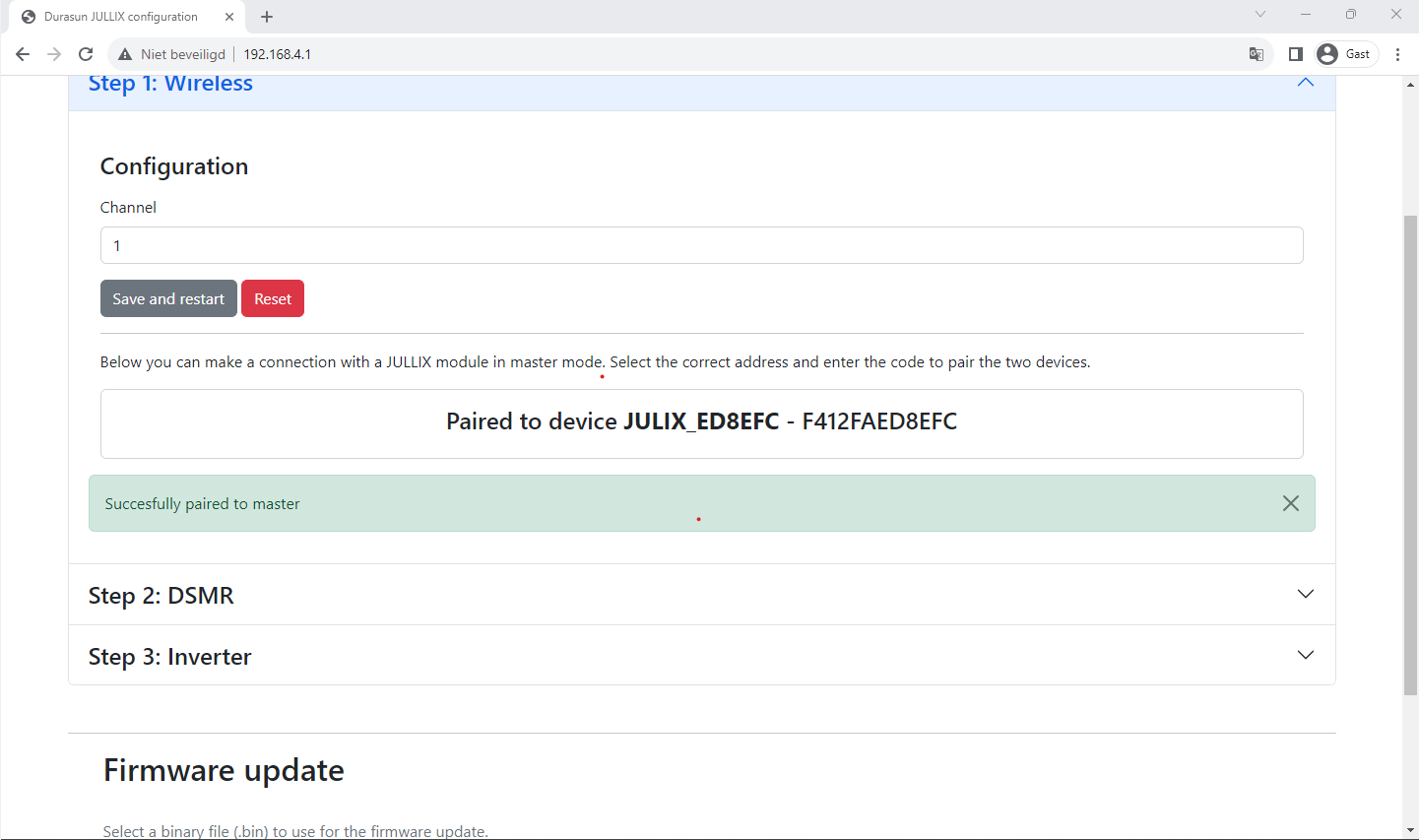Click the Step 1: Wireless header
This screenshot has height=840, width=1419.
702,93
